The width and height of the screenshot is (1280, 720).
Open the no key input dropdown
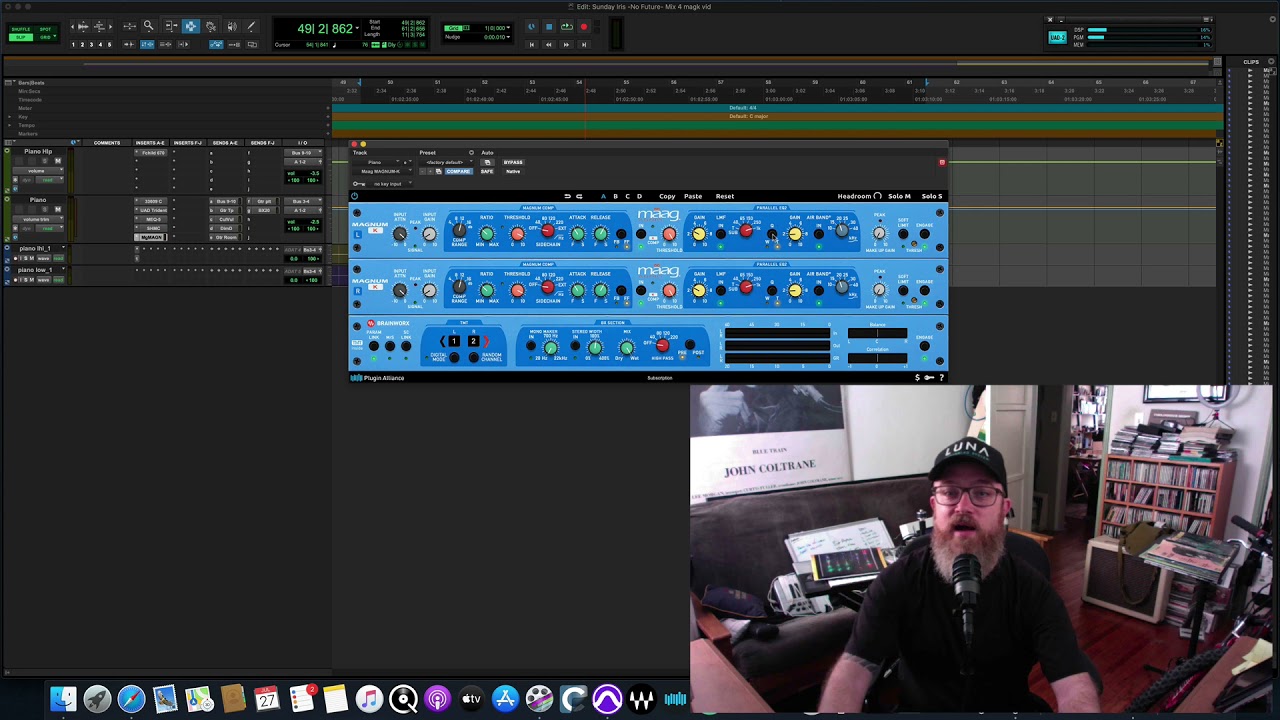click(388, 184)
